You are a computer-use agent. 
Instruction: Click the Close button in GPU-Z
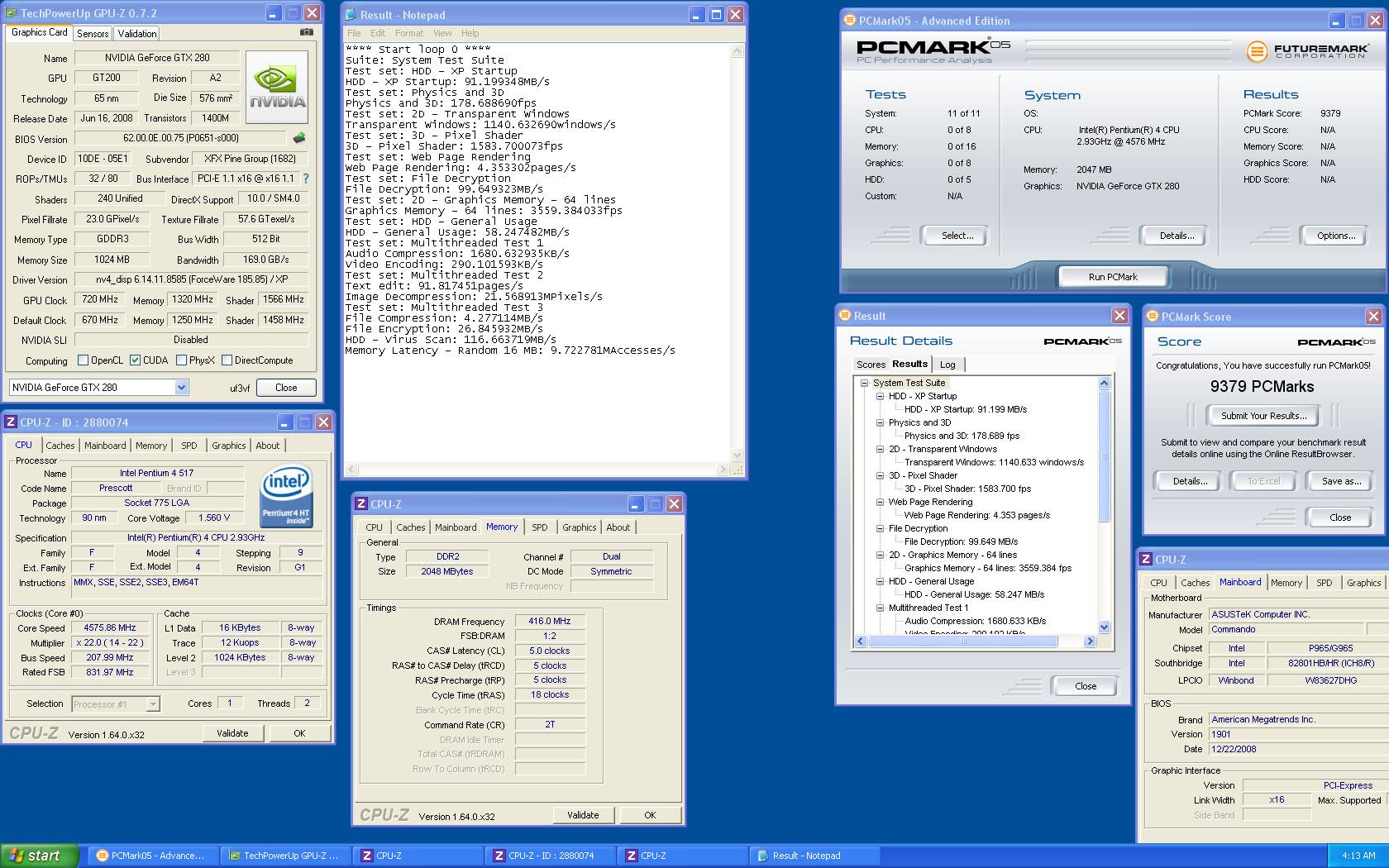click(x=286, y=387)
